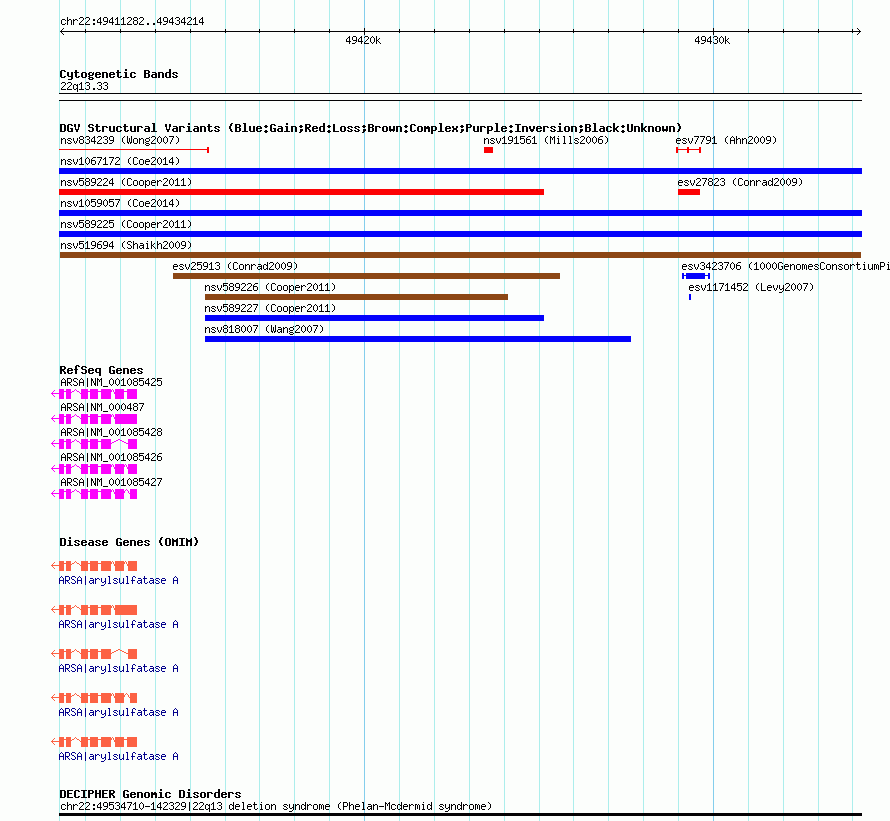The image size is (890, 821).
Task: Click the fourth OMIM ARSA orange gene glyph
Action: point(94,698)
